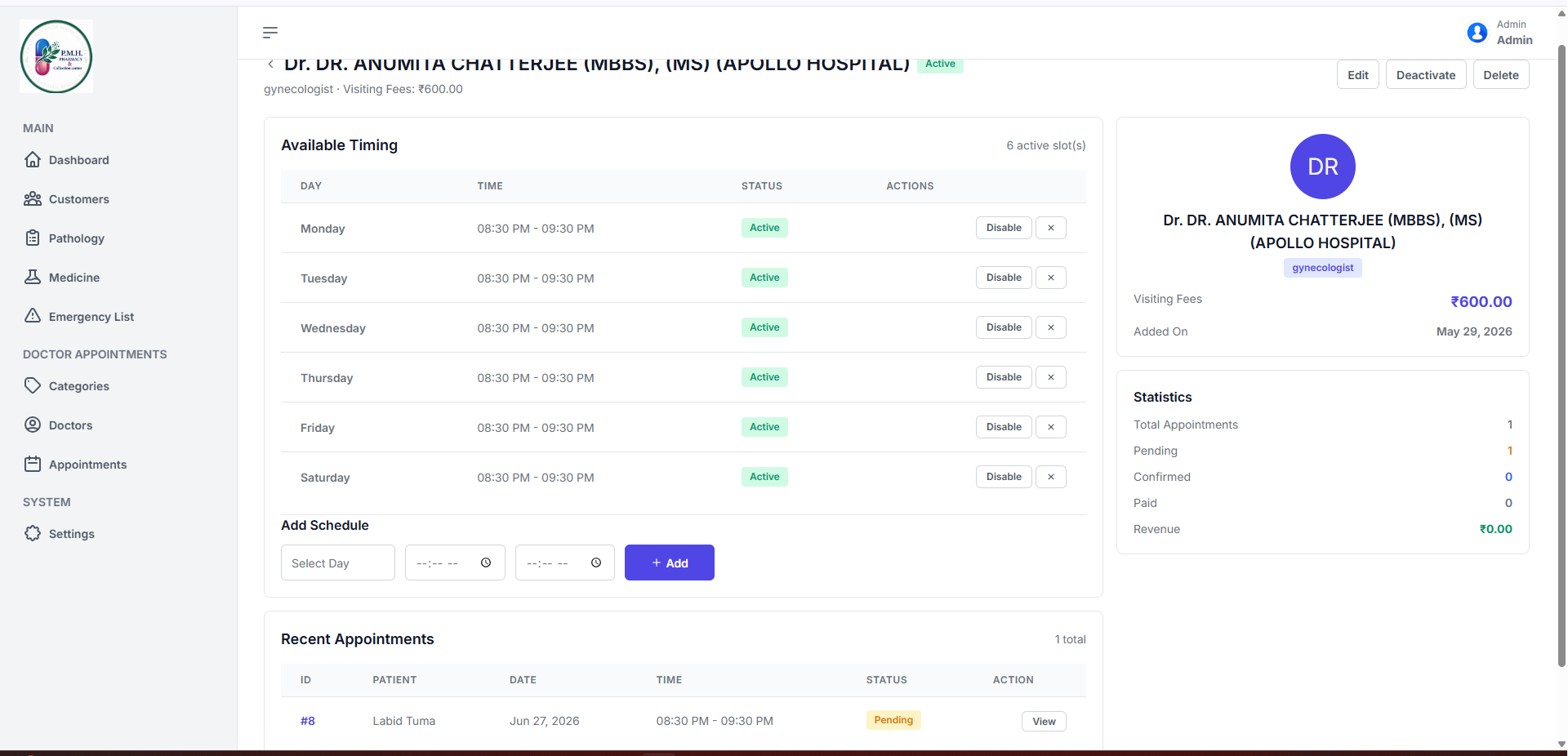Click the back chevron beside doctor name

(x=270, y=64)
